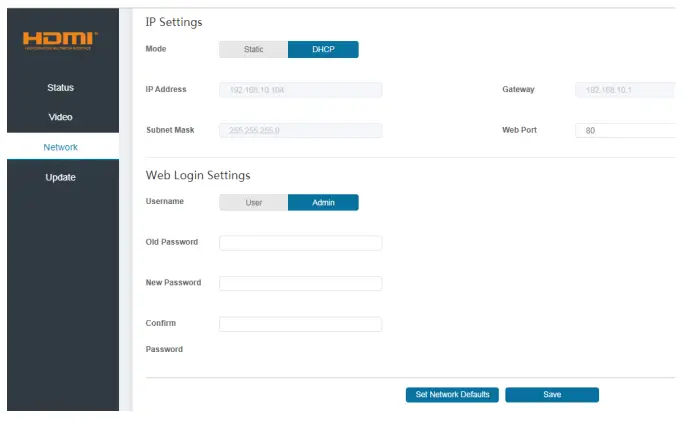698x421 pixels.
Task: Open the Update page
Action: 60,178
